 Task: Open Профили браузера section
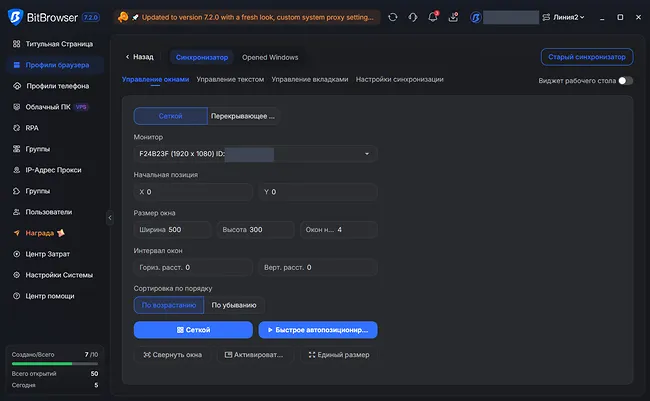pyautogui.click(x=53, y=65)
